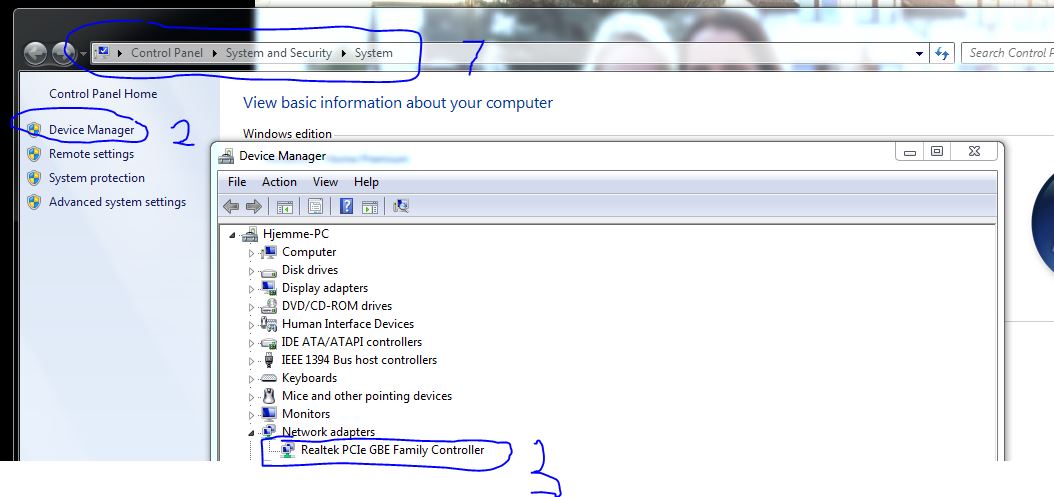
Task: Select IDE ATA/ATAPI controllers label
Action: tap(352, 342)
